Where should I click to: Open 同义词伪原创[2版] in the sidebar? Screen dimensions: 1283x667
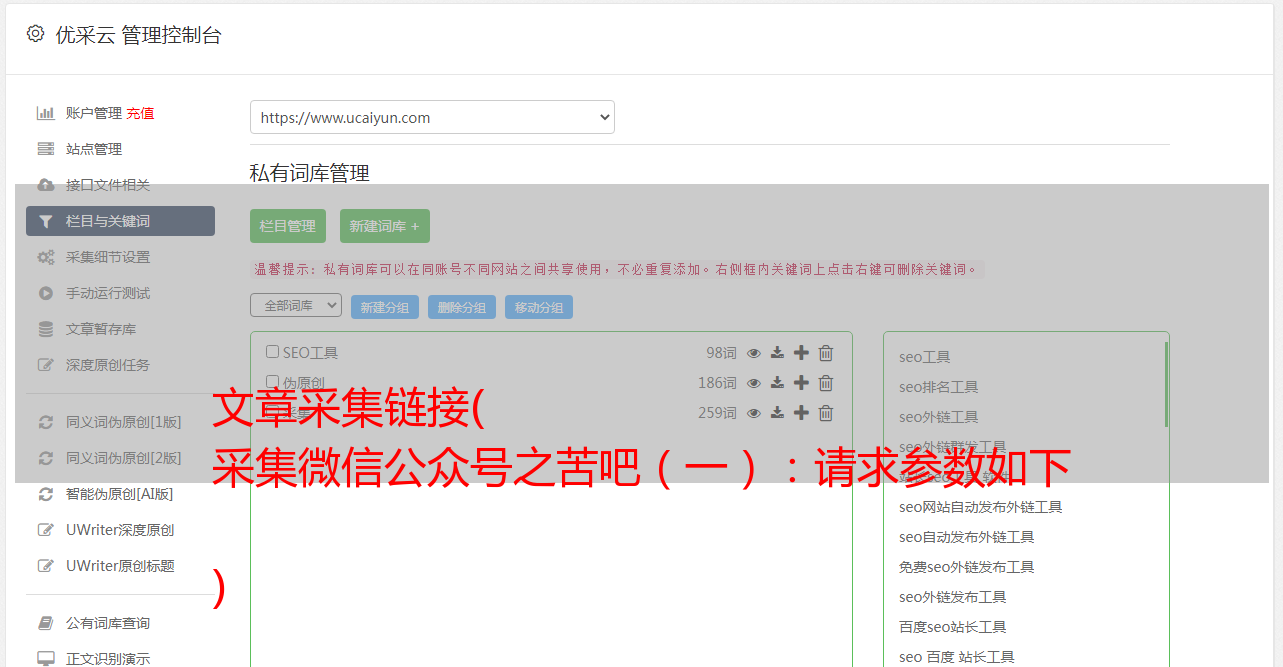(124, 458)
